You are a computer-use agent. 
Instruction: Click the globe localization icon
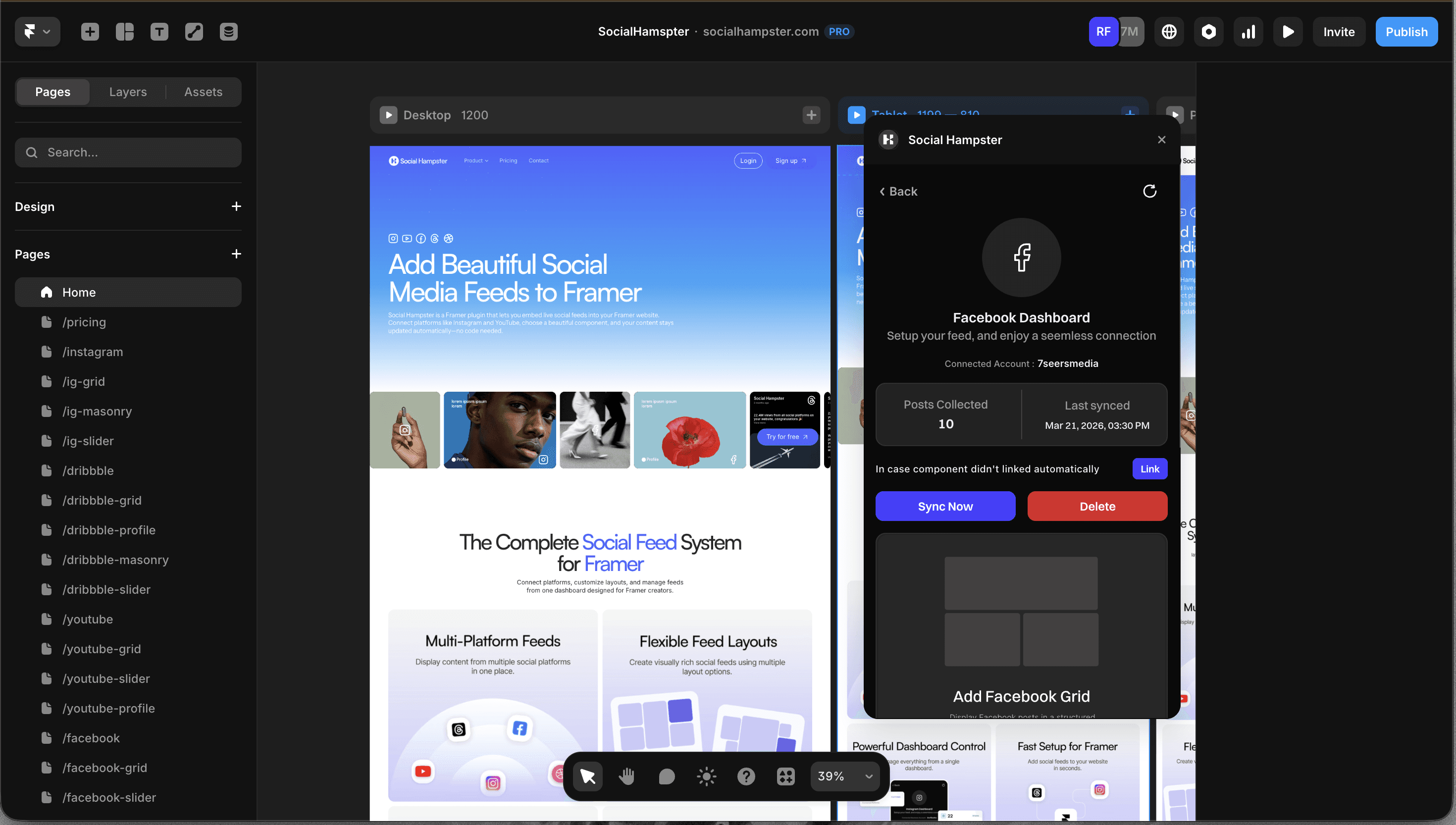pos(1169,32)
